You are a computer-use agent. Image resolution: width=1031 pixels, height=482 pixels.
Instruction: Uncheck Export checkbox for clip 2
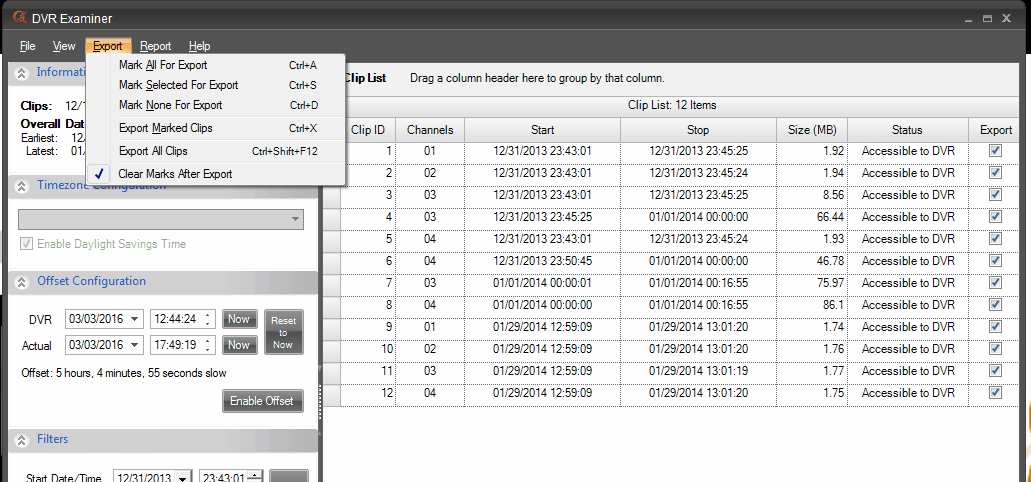(995, 172)
